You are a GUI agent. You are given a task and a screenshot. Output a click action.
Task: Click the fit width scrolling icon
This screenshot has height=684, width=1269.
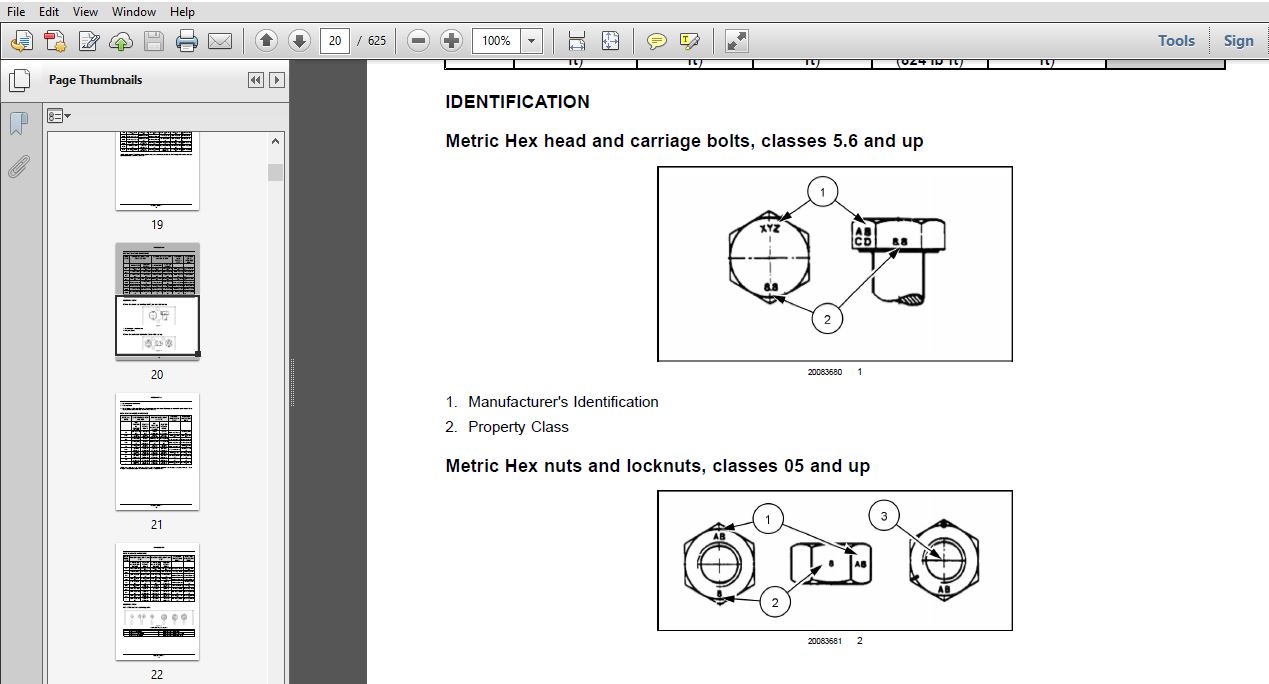(x=577, y=41)
